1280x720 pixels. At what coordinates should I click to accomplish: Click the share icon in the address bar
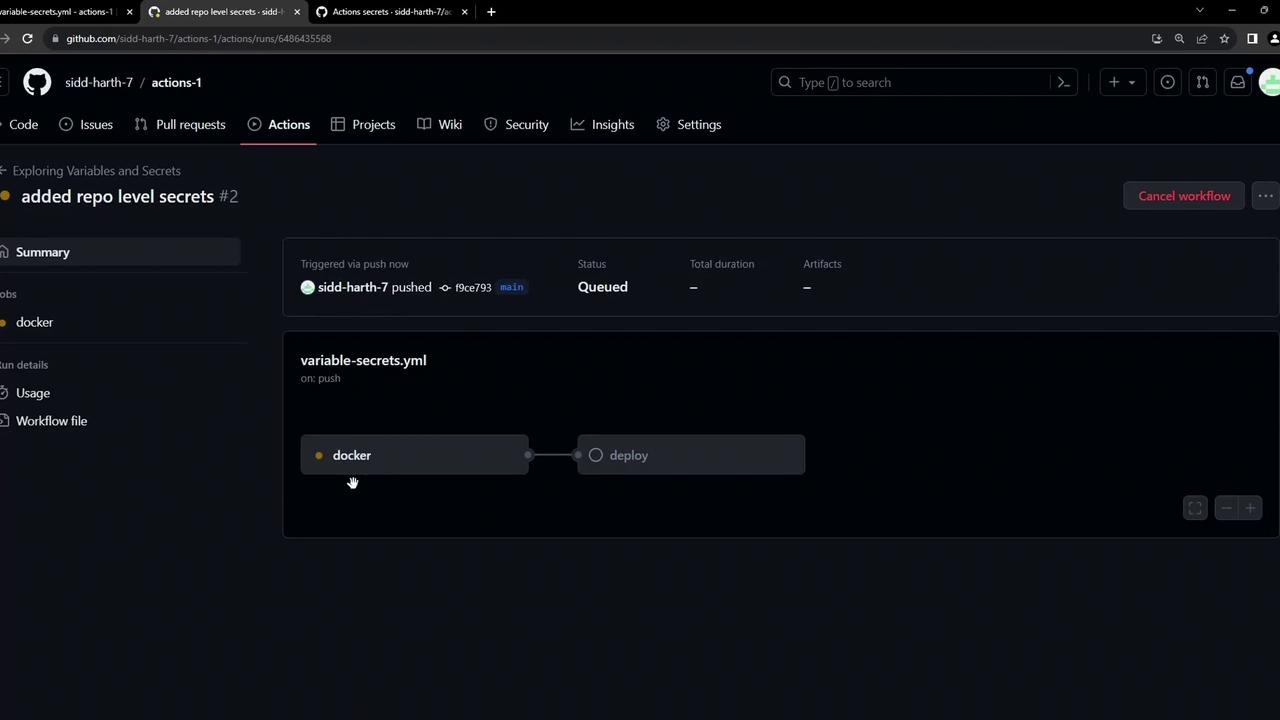[x=1202, y=38]
